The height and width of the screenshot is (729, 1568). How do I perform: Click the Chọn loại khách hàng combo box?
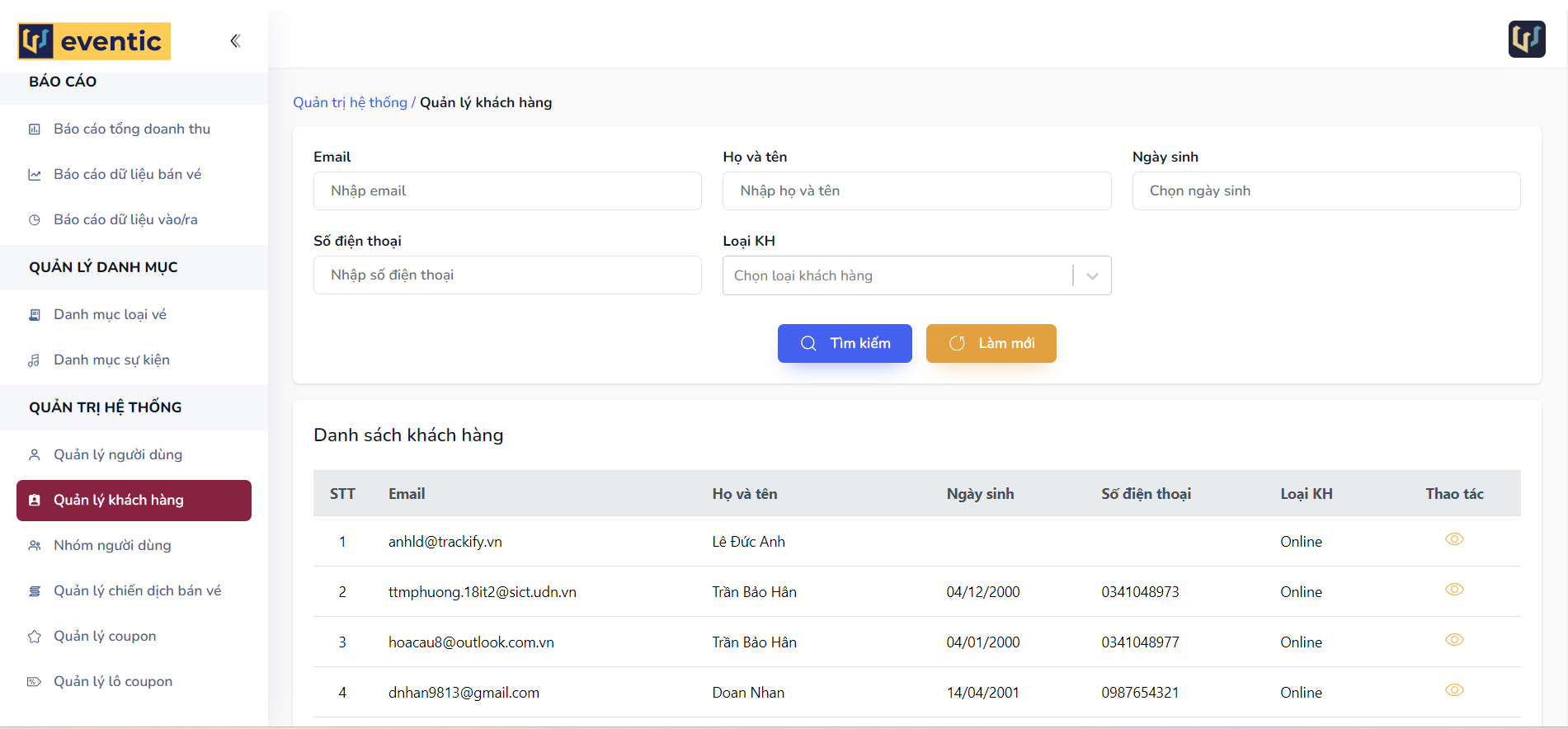coord(896,276)
